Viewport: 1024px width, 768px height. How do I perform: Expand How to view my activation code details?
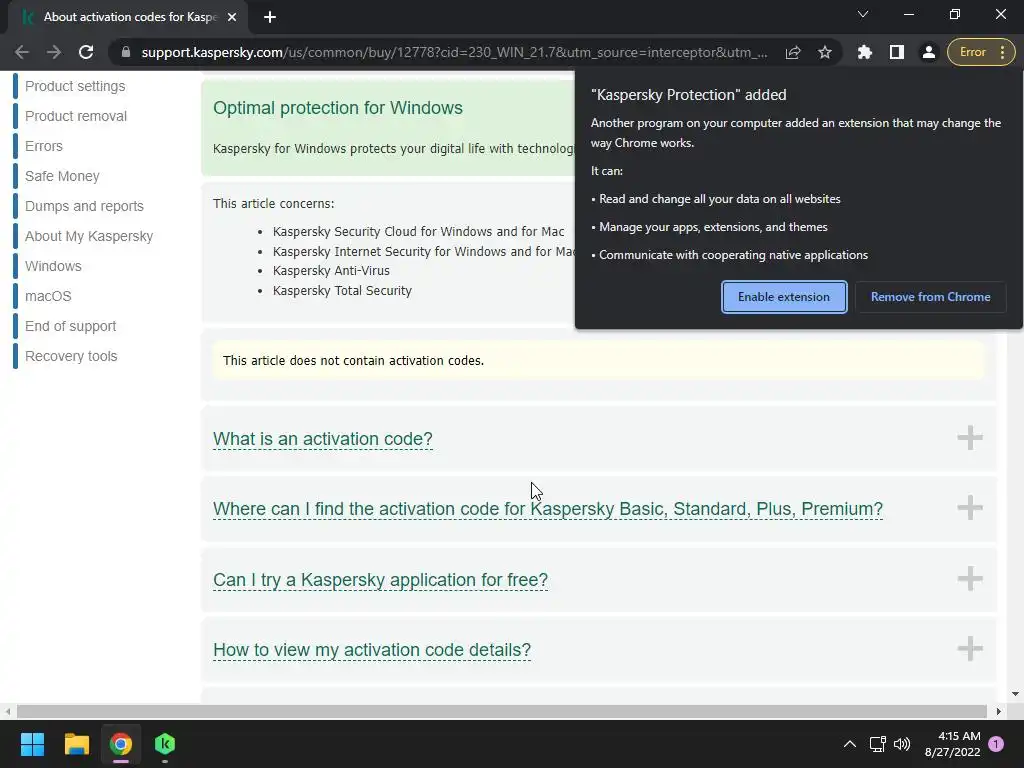(372, 650)
